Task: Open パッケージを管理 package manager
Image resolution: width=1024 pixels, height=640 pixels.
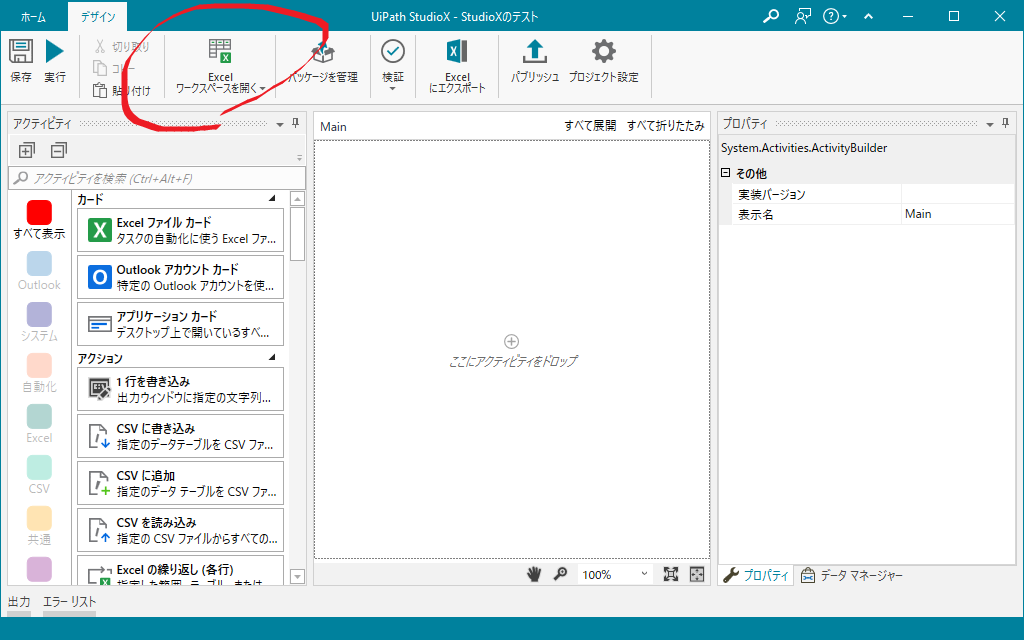Action: click(323, 62)
